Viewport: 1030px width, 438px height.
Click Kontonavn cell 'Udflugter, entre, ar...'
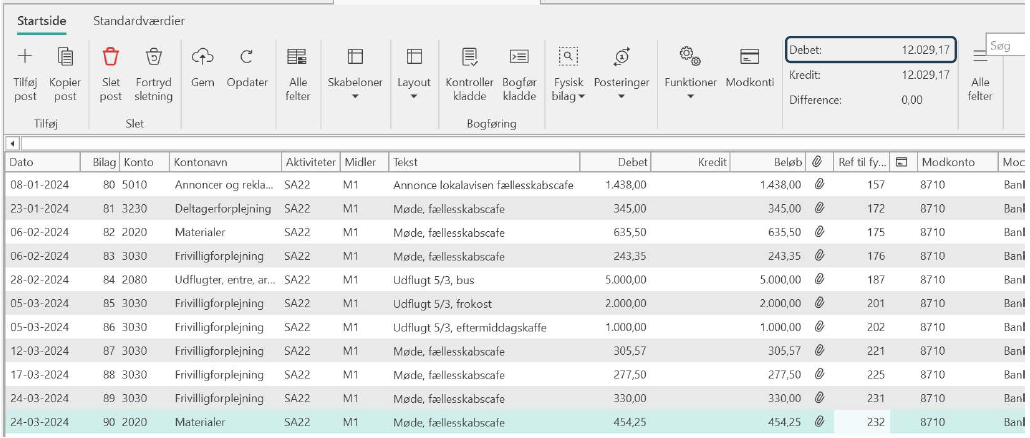[x=225, y=280]
